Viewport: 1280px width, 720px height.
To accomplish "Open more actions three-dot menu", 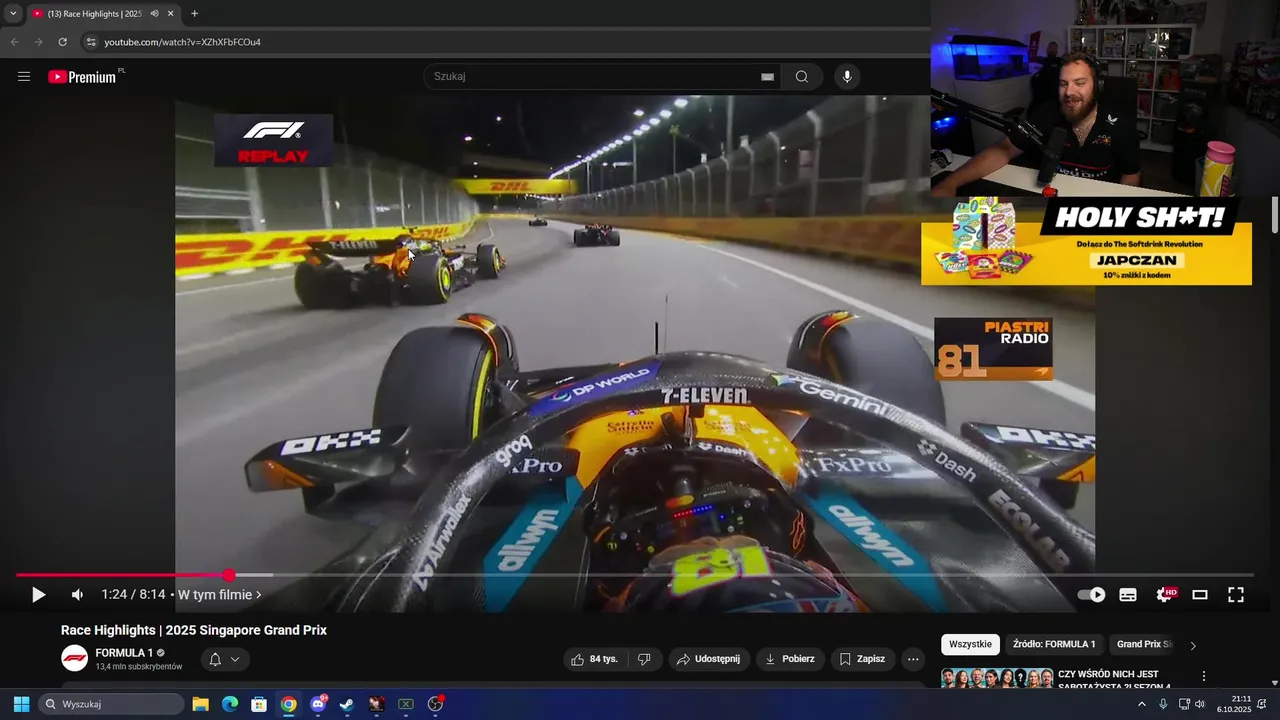I will click(913, 659).
